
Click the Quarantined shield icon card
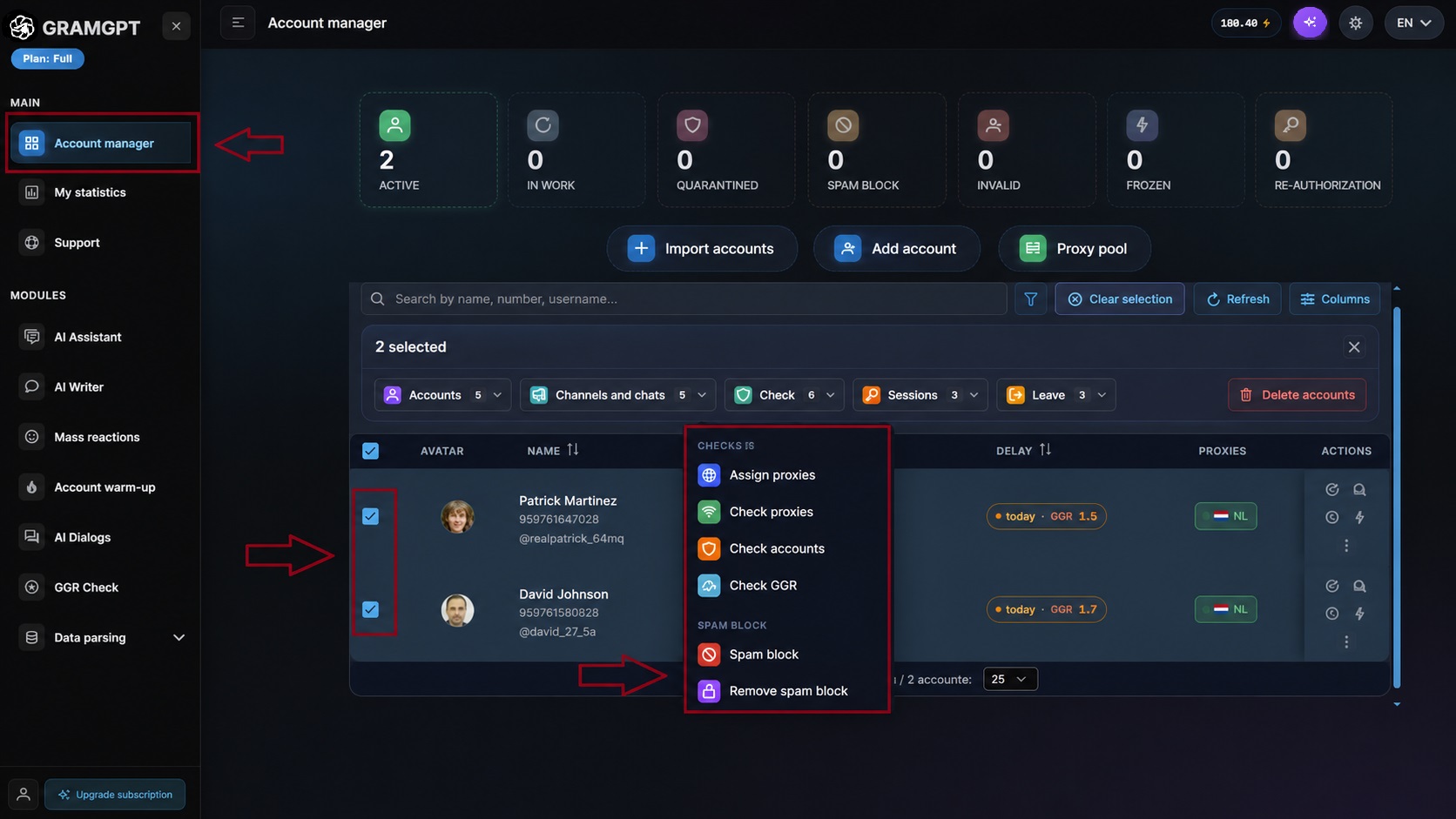point(692,125)
